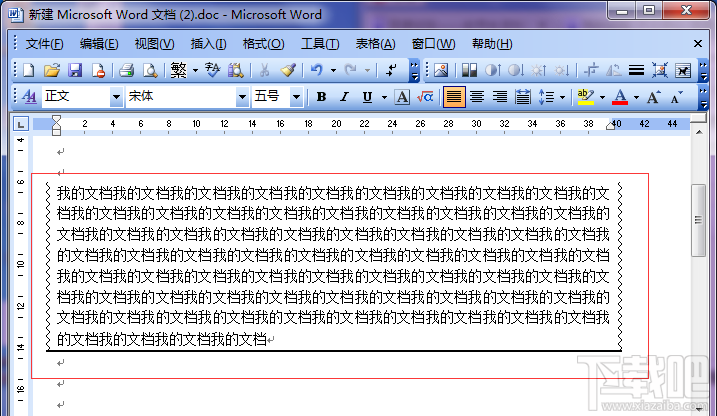Increase picture brightness icon
Image resolution: width=717 pixels, height=416 pixels.
coord(539,70)
